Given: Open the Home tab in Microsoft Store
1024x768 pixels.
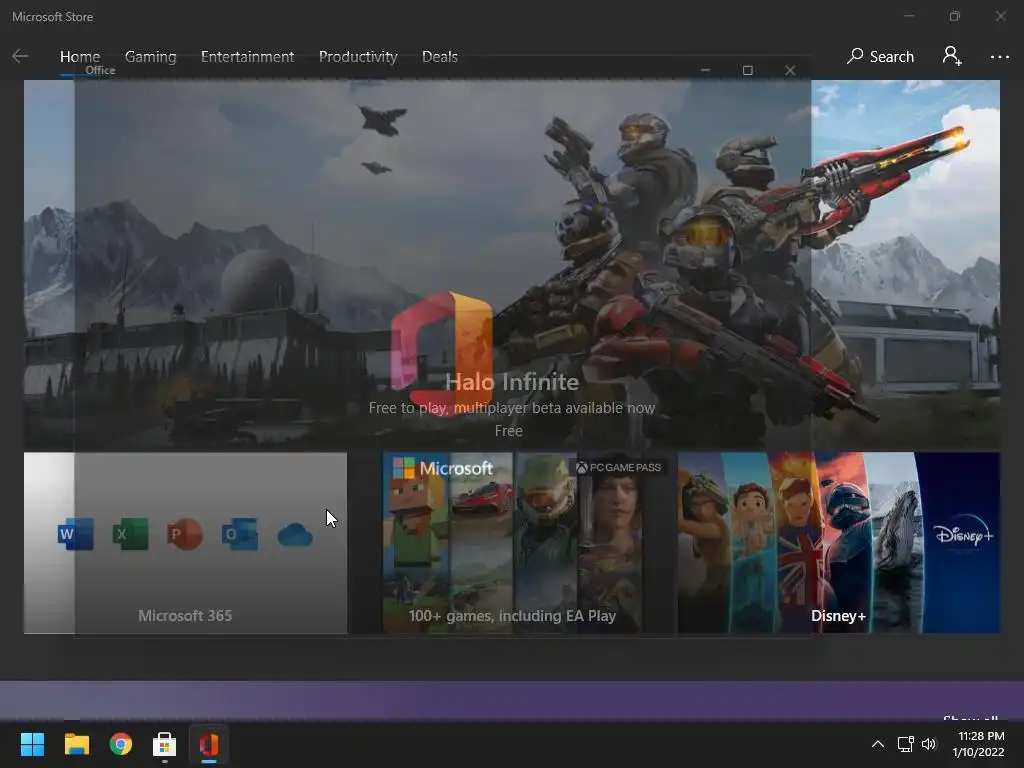Looking at the screenshot, I should pos(80,57).
